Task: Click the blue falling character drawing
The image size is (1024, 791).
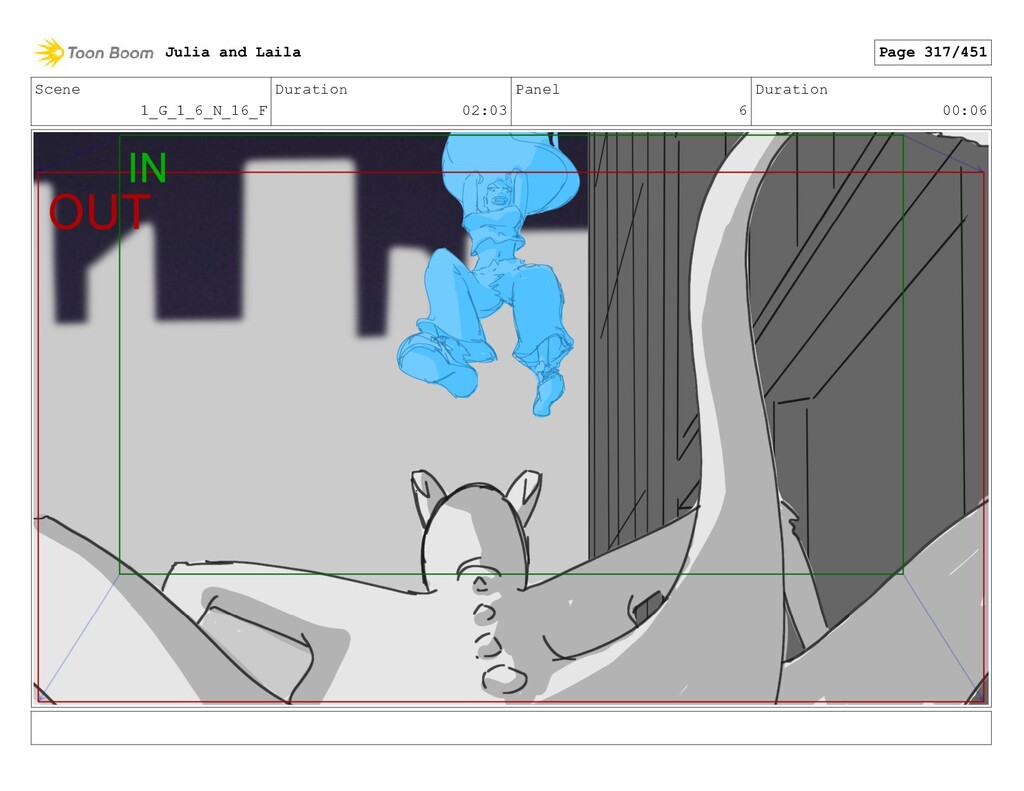Action: coord(488,274)
